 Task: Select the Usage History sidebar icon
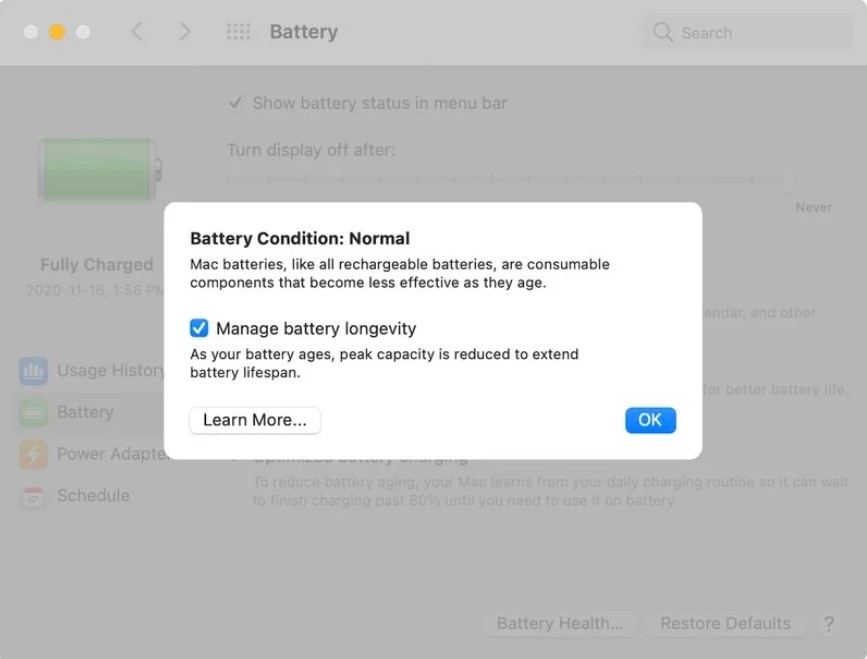(x=33, y=370)
